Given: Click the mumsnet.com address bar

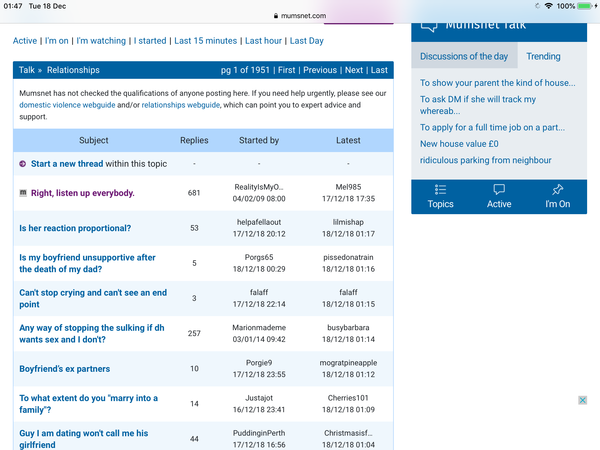Looking at the screenshot, I should pyautogui.click(x=300, y=16).
